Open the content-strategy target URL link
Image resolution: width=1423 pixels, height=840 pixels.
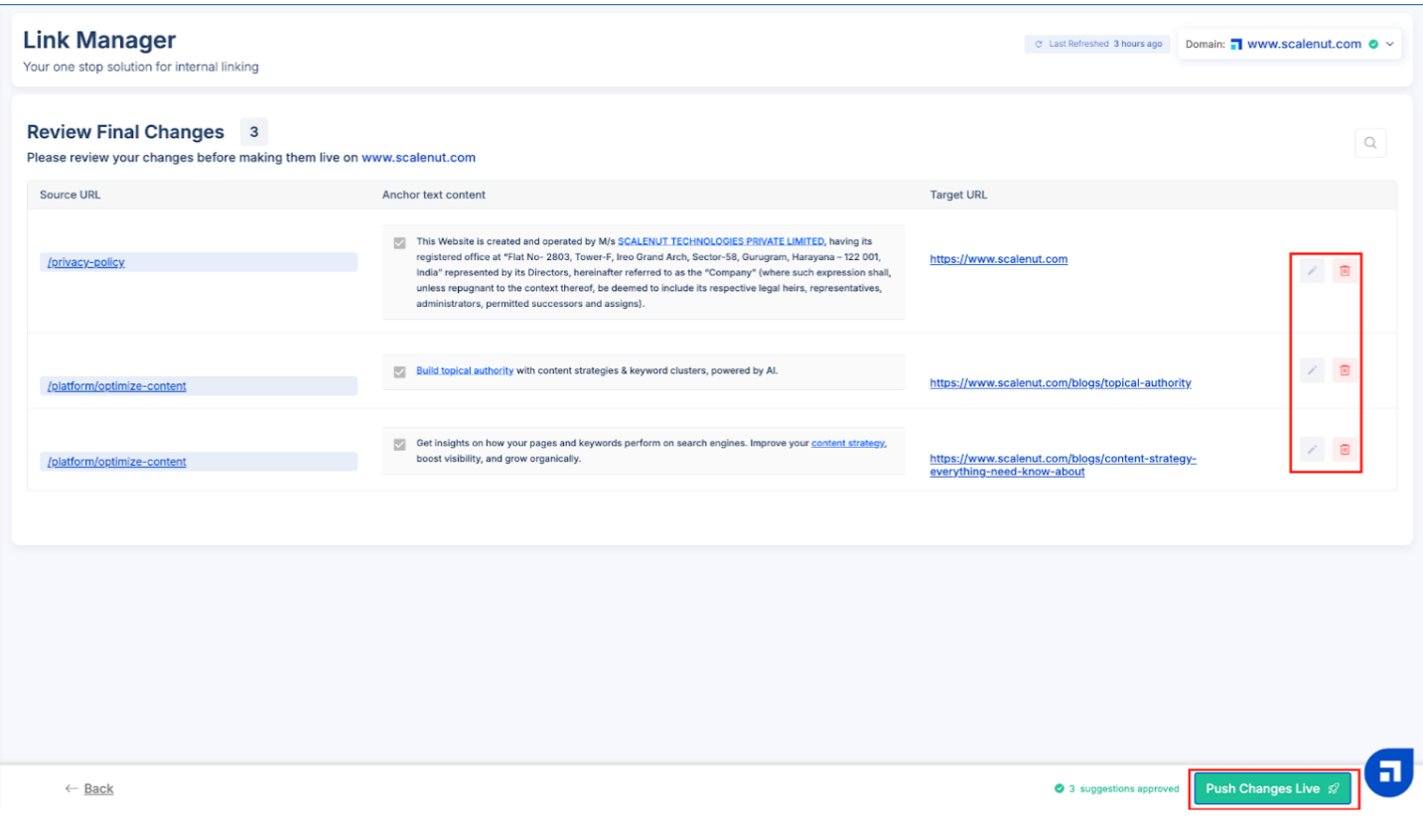tap(1062, 459)
